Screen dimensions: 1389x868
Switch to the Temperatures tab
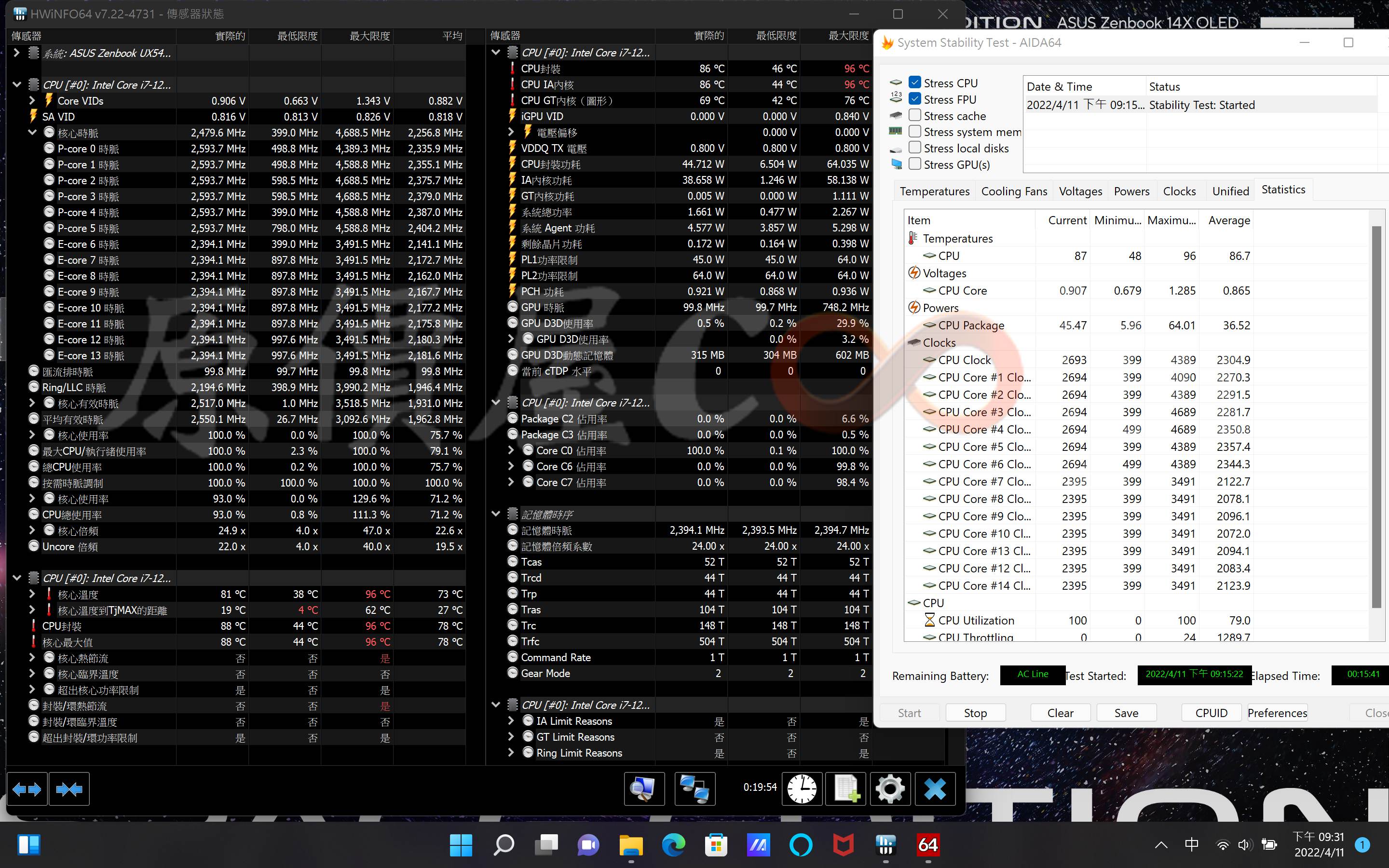pyautogui.click(x=934, y=191)
